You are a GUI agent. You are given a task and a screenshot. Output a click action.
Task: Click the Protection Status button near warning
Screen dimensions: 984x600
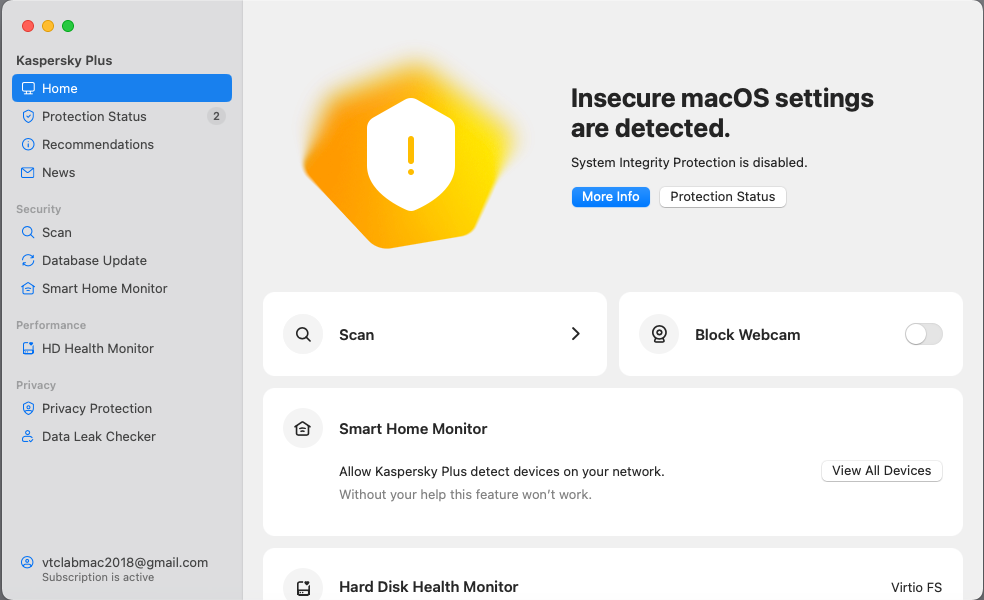point(722,197)
